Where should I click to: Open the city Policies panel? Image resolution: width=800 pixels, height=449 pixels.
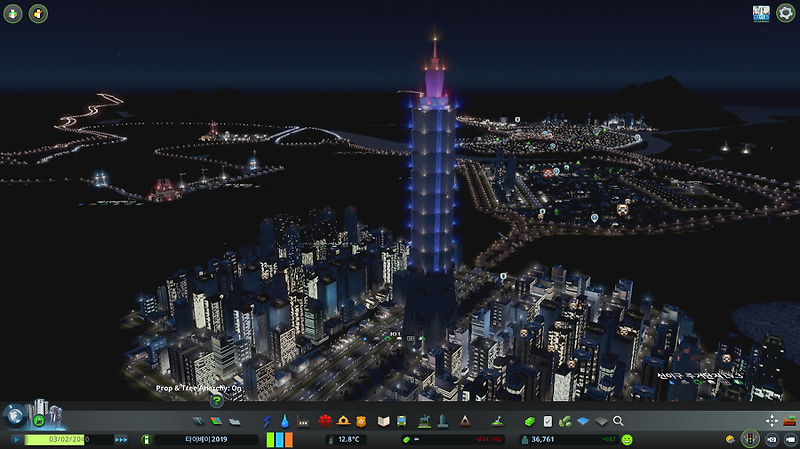[547, 421]
